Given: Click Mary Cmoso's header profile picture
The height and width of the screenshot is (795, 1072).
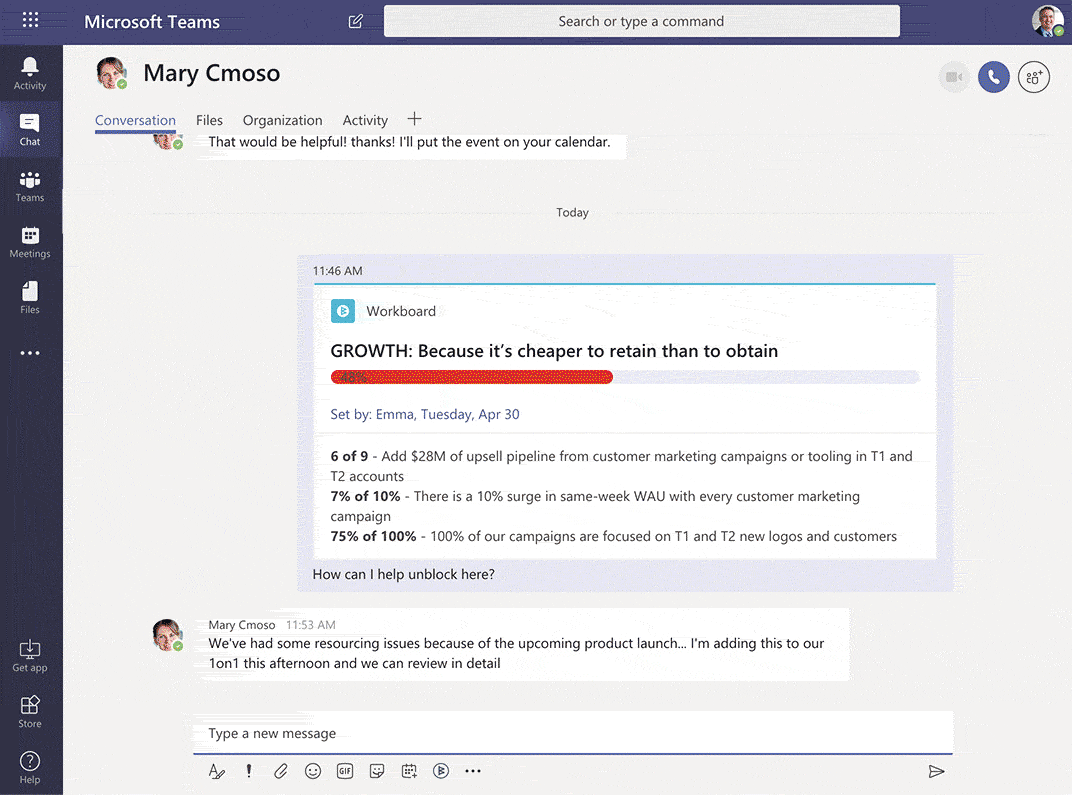Looking at the screenshot, I should coord(112,72).
